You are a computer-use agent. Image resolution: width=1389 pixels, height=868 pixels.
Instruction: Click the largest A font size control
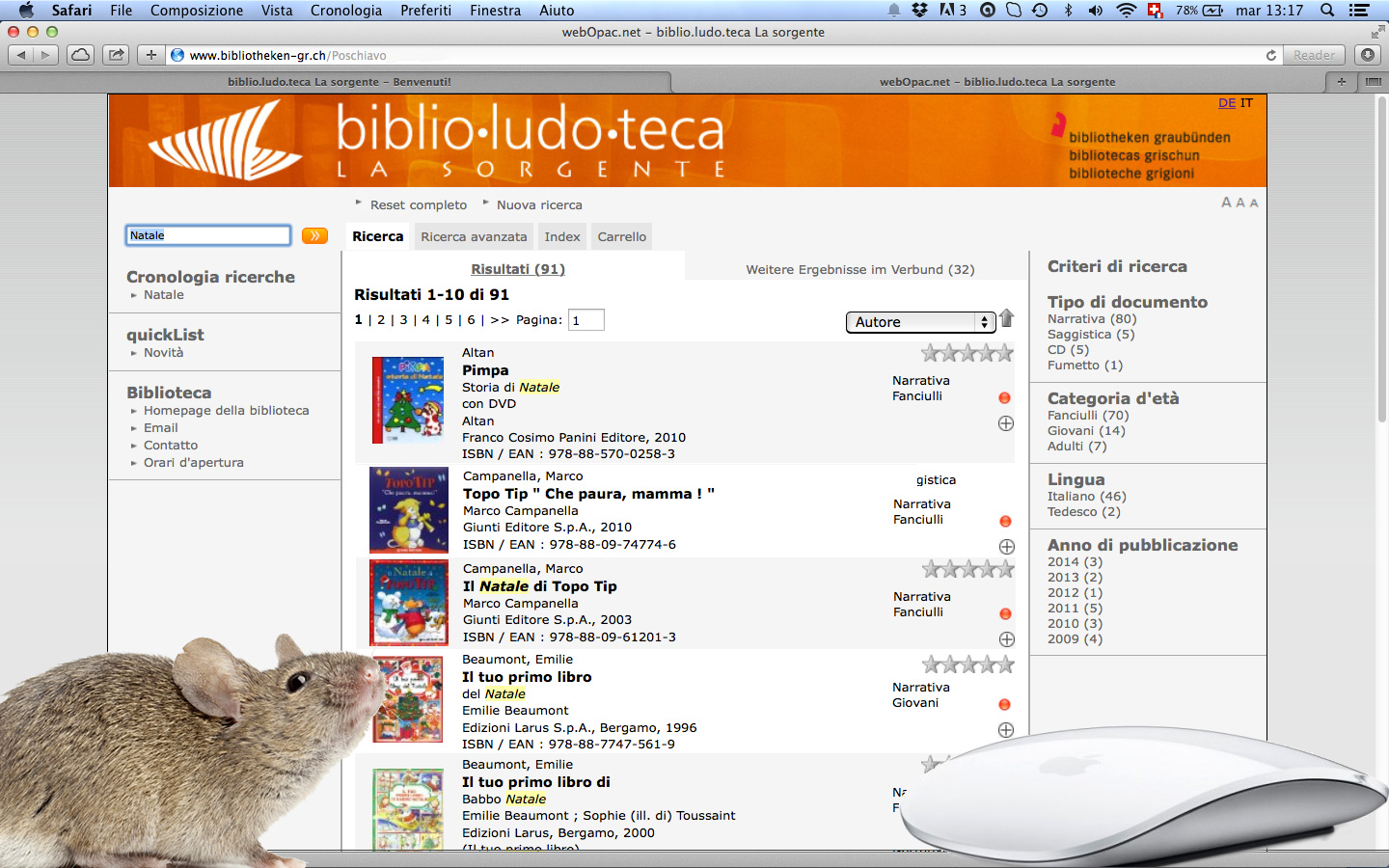point(1226,203)
